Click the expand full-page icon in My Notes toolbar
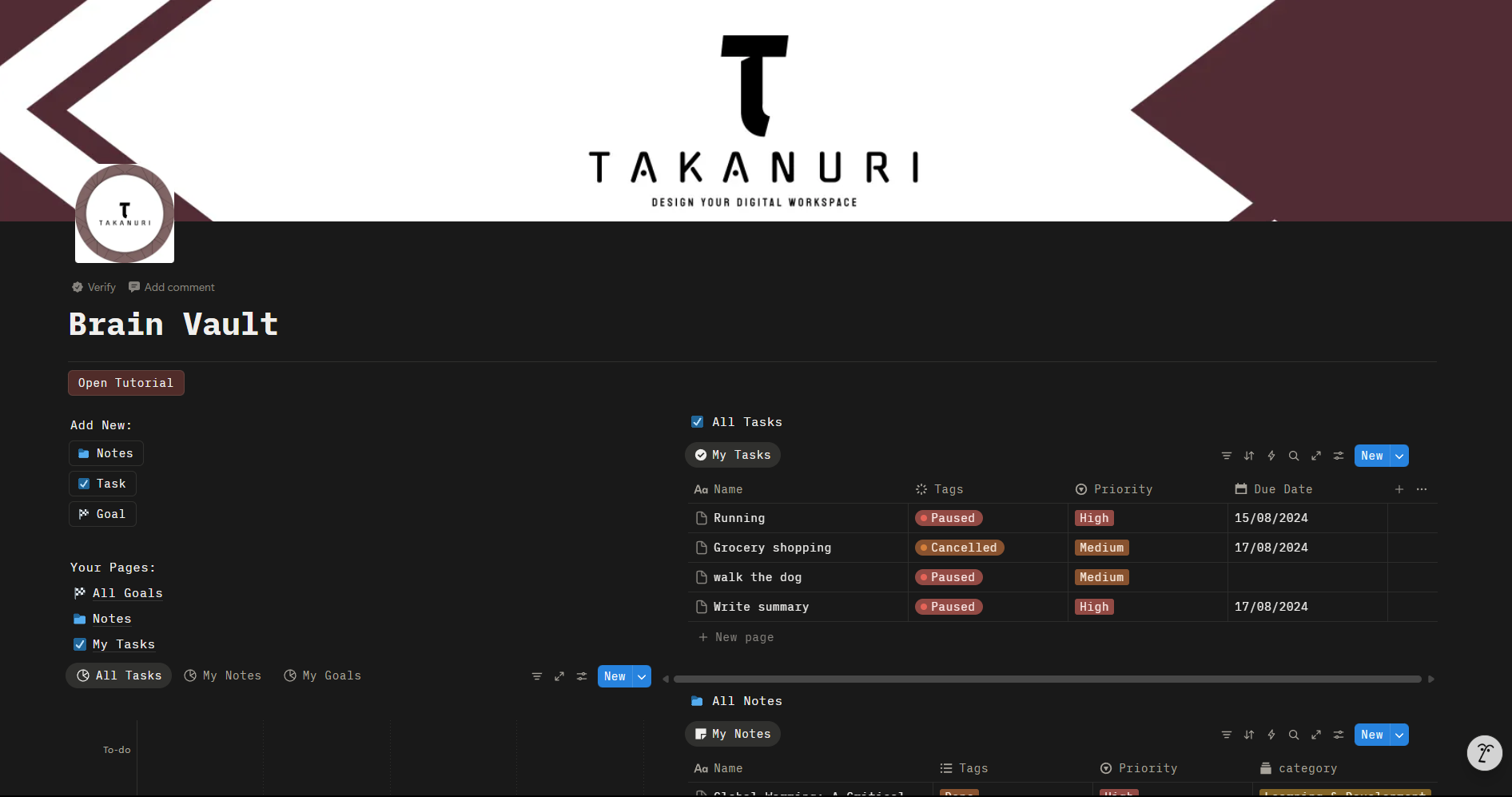 pyautogui.click(x=1316, y=735)
